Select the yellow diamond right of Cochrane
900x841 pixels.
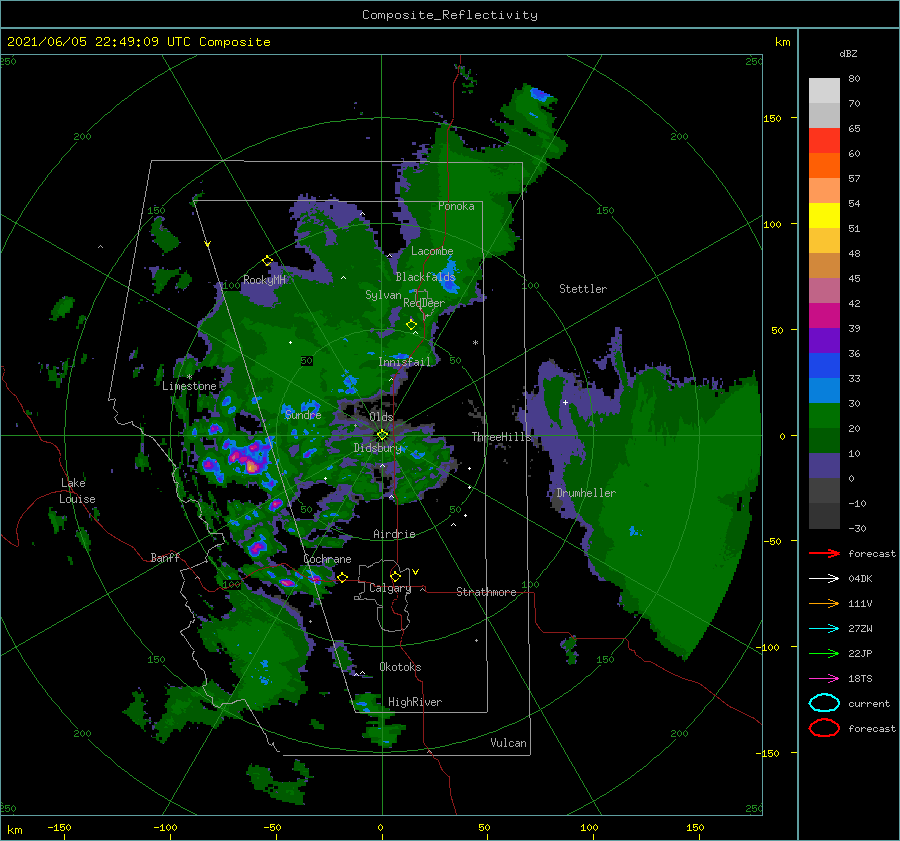(x=342, y=577)
